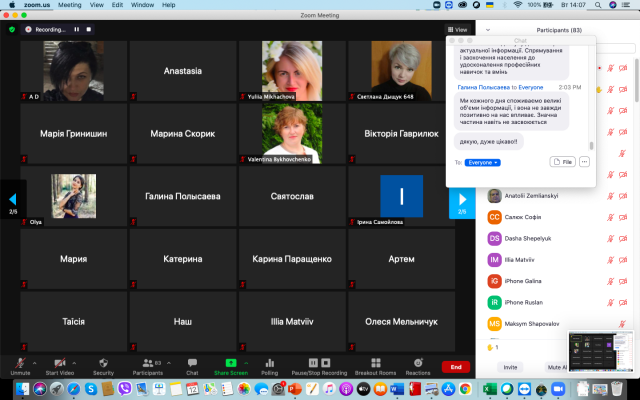640x400 pixels.
Task: Pause recording in top recording indicator
Action: [76, 29]
